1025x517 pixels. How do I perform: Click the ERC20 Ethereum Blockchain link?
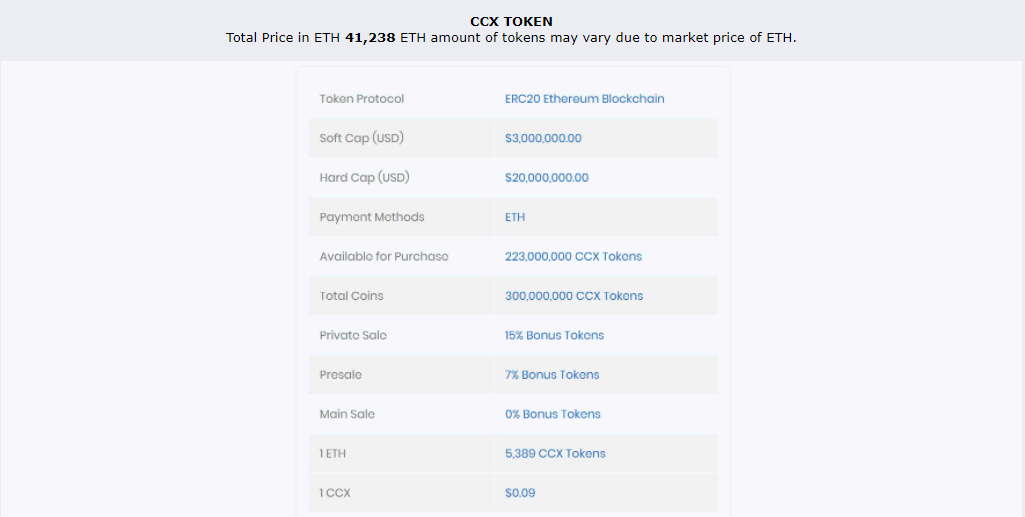click(584, 99)
